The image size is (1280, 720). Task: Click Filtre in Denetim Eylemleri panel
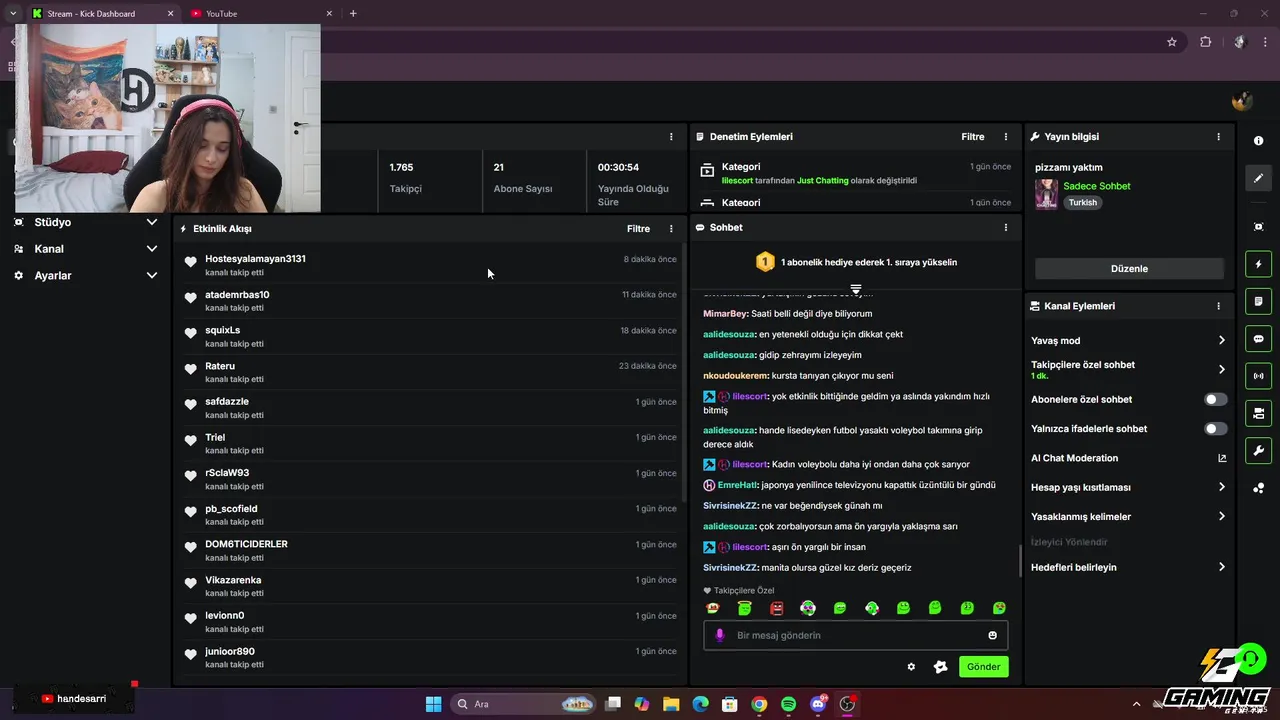pyautogui.click(x=973, y=137)
